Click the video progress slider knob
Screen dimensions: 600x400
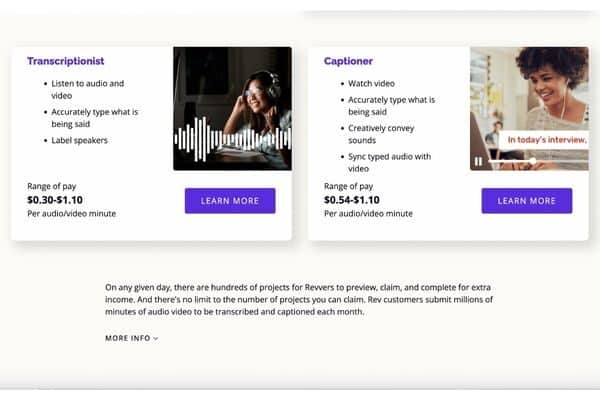pyautogui.click(x=532, y=161)
